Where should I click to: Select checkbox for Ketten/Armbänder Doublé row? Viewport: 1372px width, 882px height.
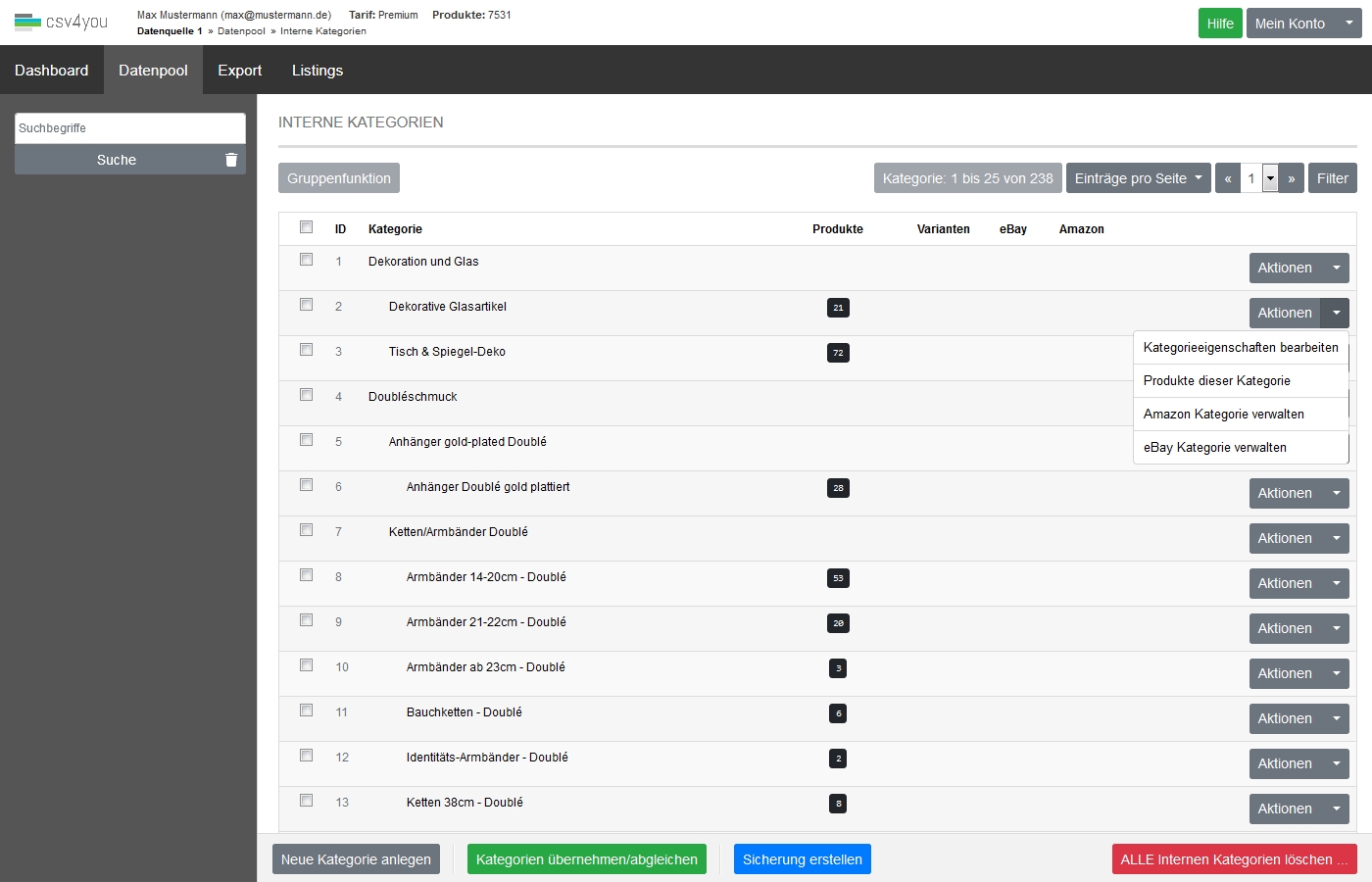(x=306, y=530)
